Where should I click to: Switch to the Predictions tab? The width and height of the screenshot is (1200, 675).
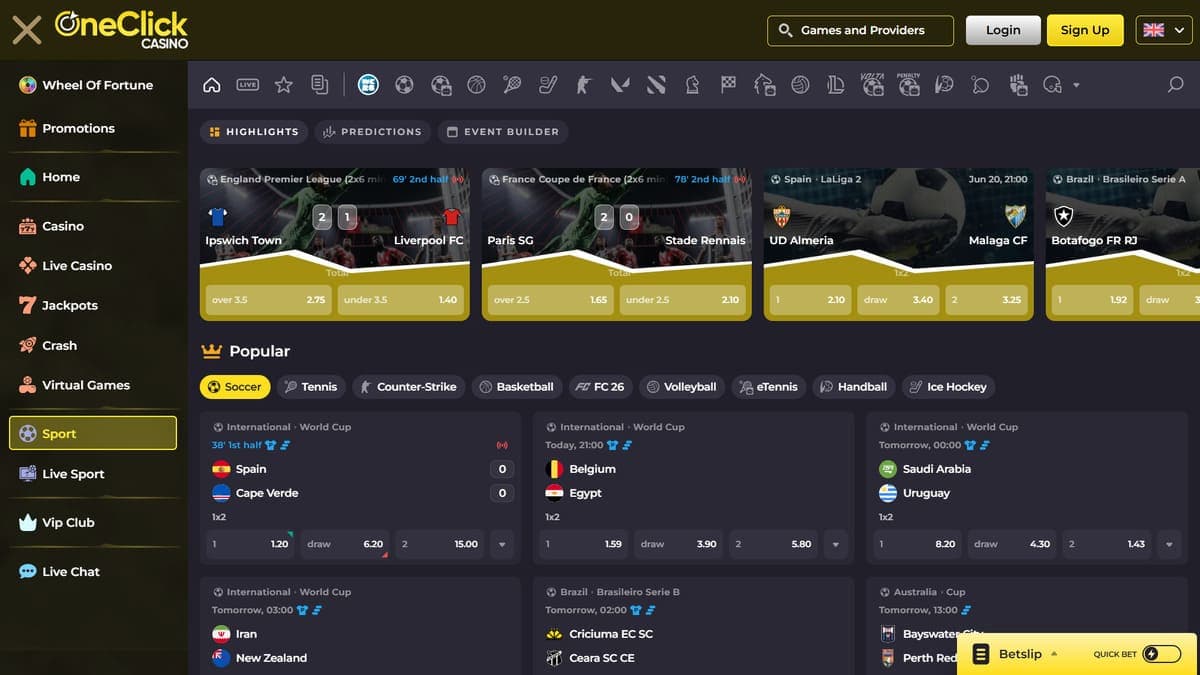pos(373,131)
